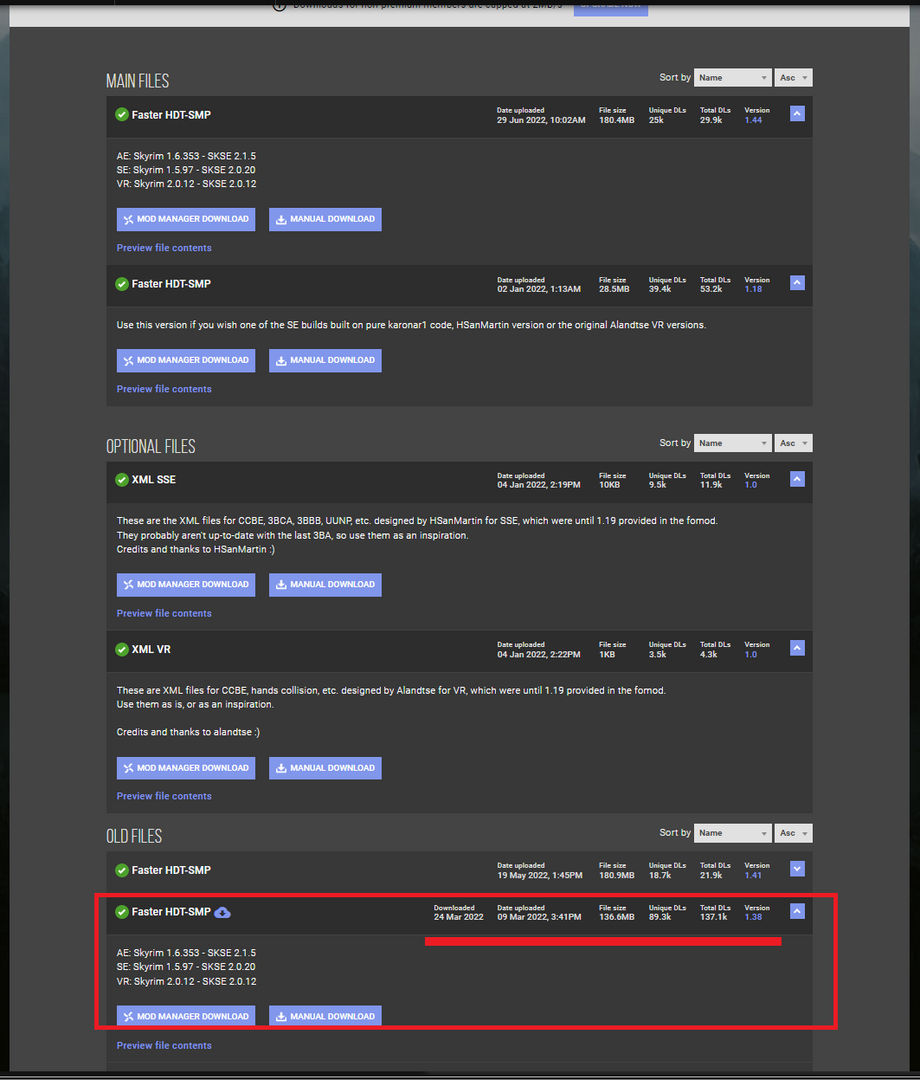This screenshot has height=1080, width=920.
Task: Click Faster HDT-SMP title of 29 Jun 2022 file
Action: [171, 115]
